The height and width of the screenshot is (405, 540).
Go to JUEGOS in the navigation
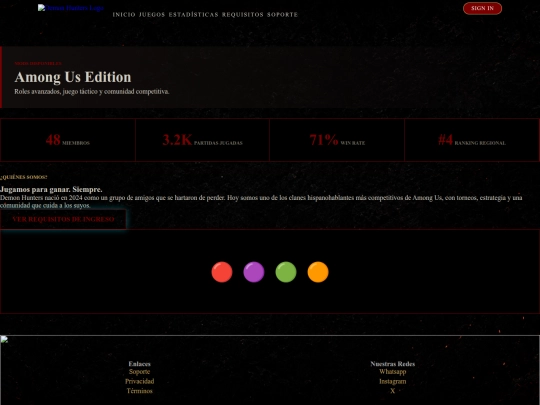tap(152, 15)
